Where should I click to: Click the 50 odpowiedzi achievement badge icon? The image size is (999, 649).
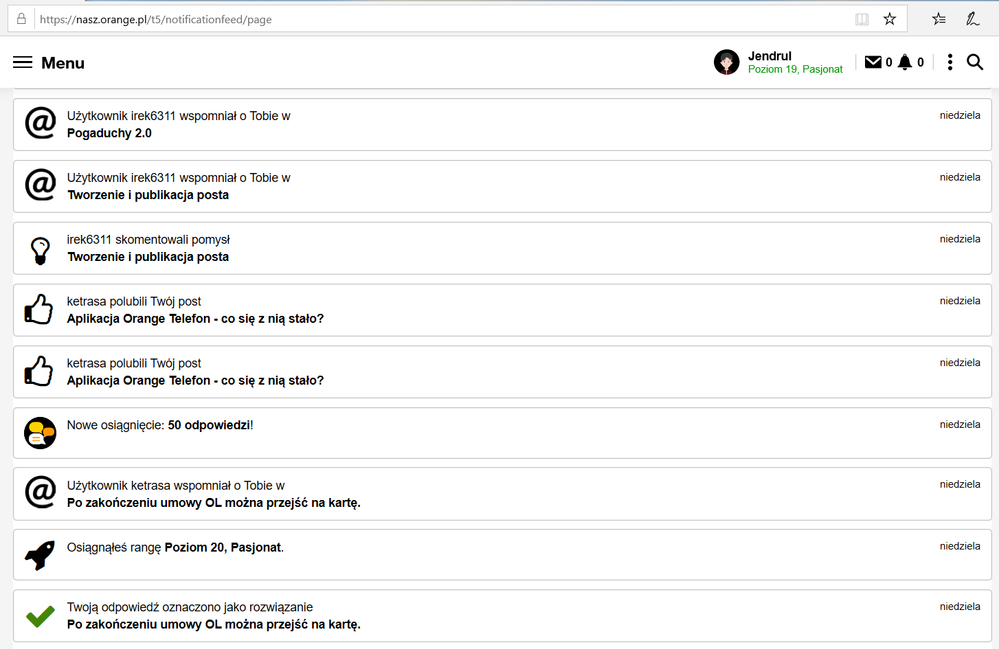pos(39,432)
